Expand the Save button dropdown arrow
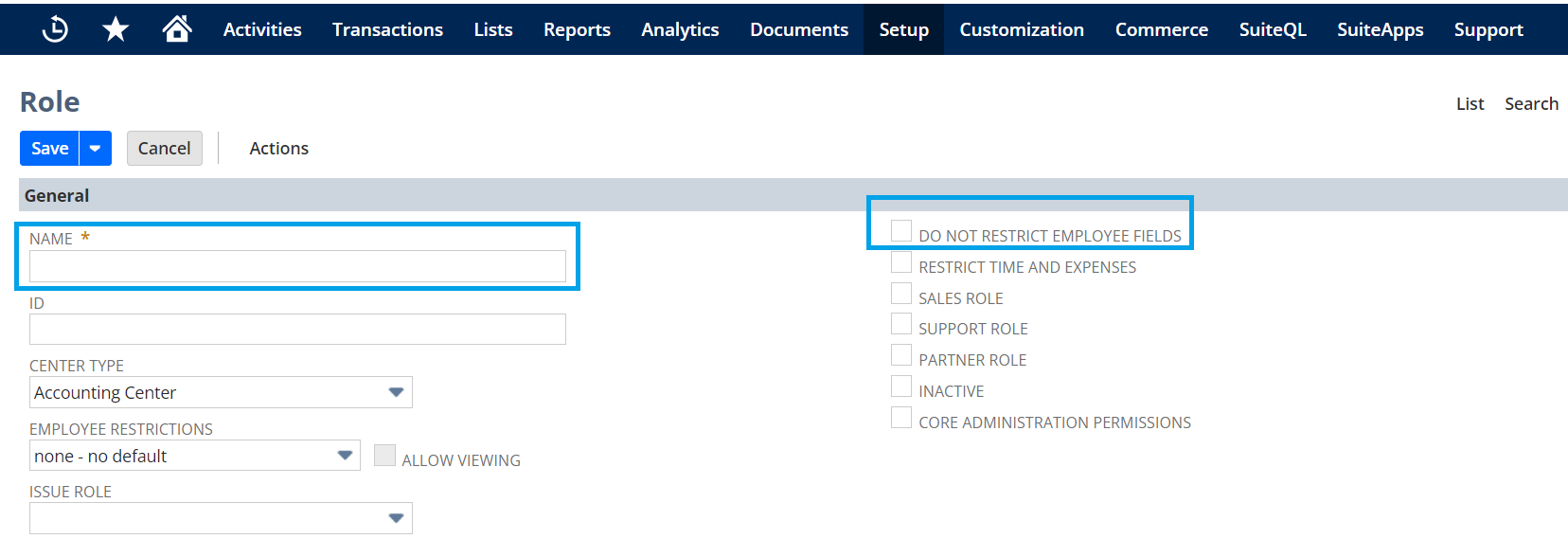Image resolution: width=1568 pixels, height=539 pixels. tap(96, 149)
